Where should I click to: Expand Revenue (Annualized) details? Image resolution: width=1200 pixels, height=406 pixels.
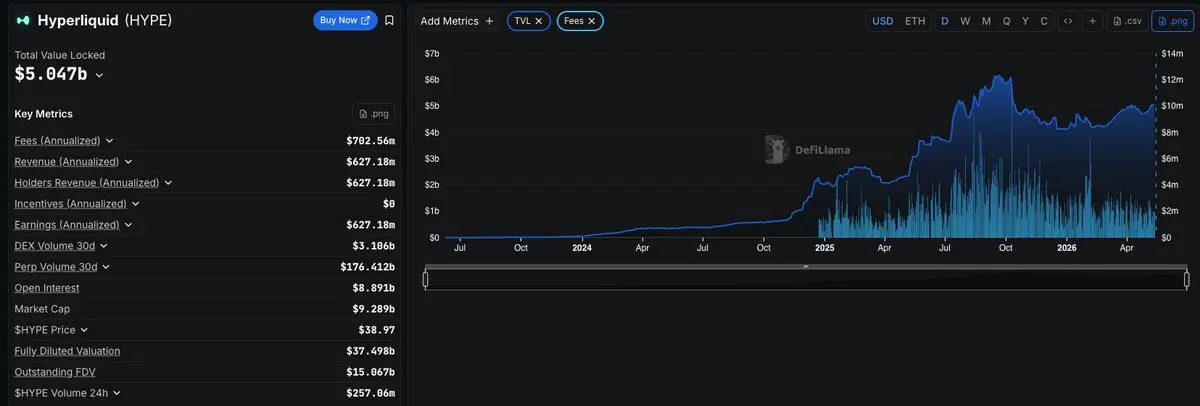(128, 162)
